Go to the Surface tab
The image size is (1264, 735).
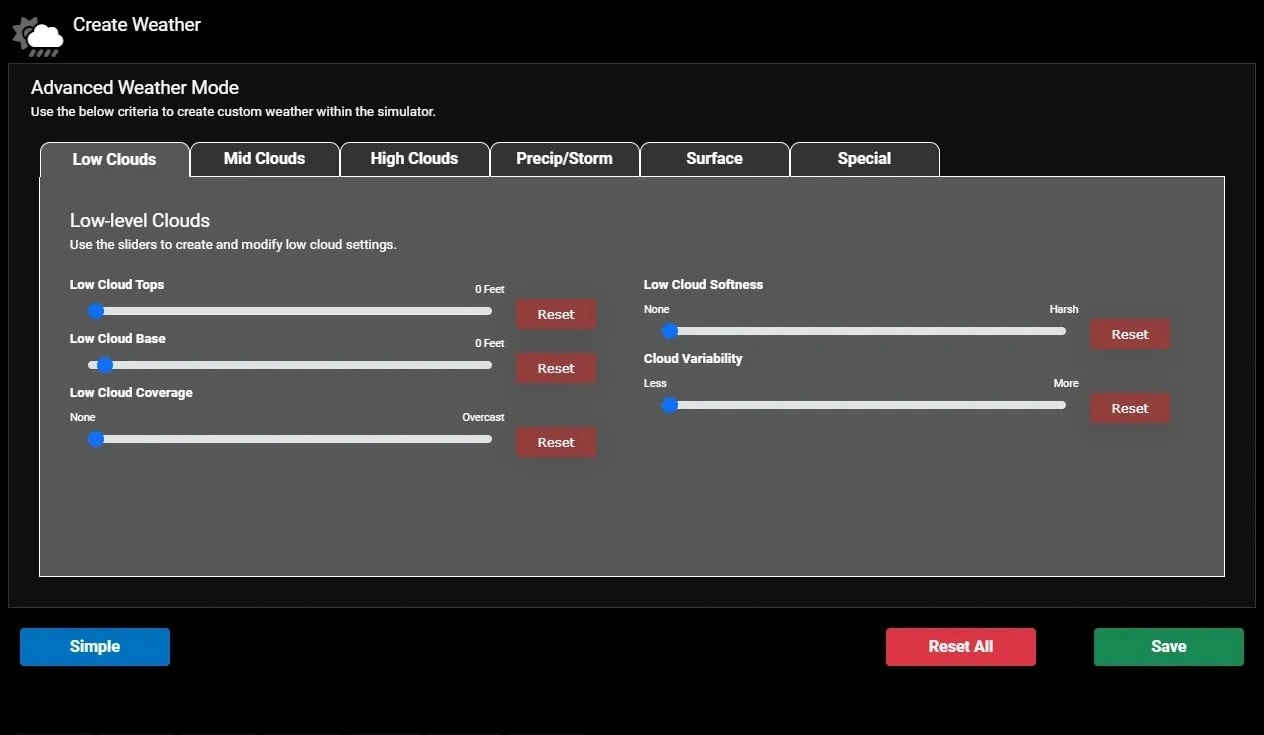tap(714, 159)
